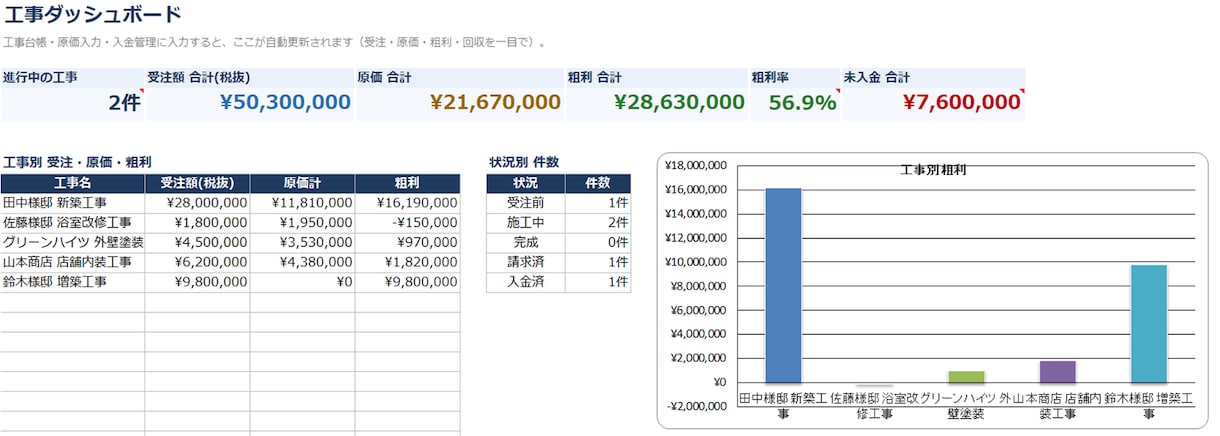Viewport: 1220px width, 436px height.
Task: Click the 状況 column header
Action: (526, 183)
